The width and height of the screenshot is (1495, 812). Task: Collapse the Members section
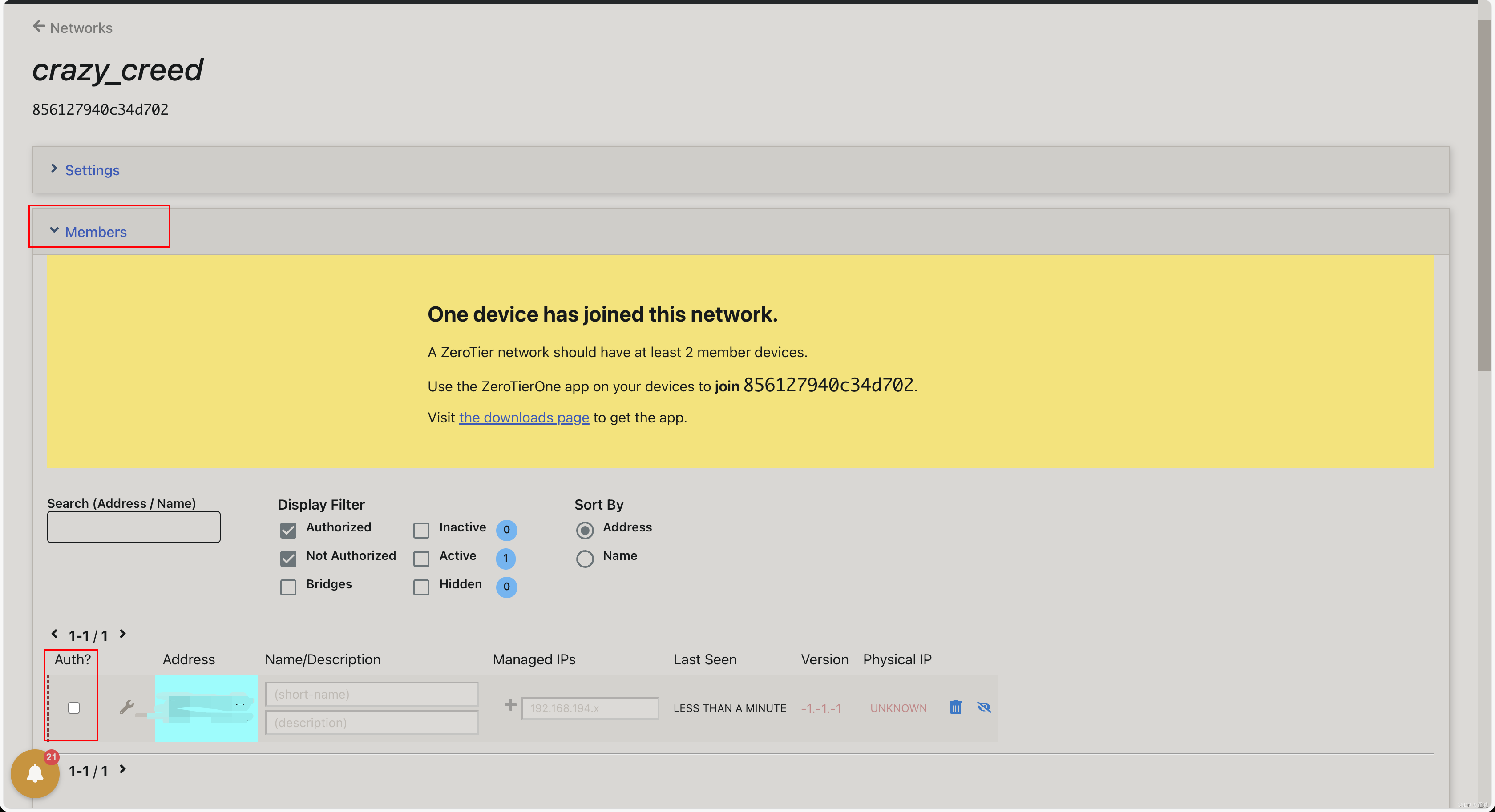tap(95, 232)
